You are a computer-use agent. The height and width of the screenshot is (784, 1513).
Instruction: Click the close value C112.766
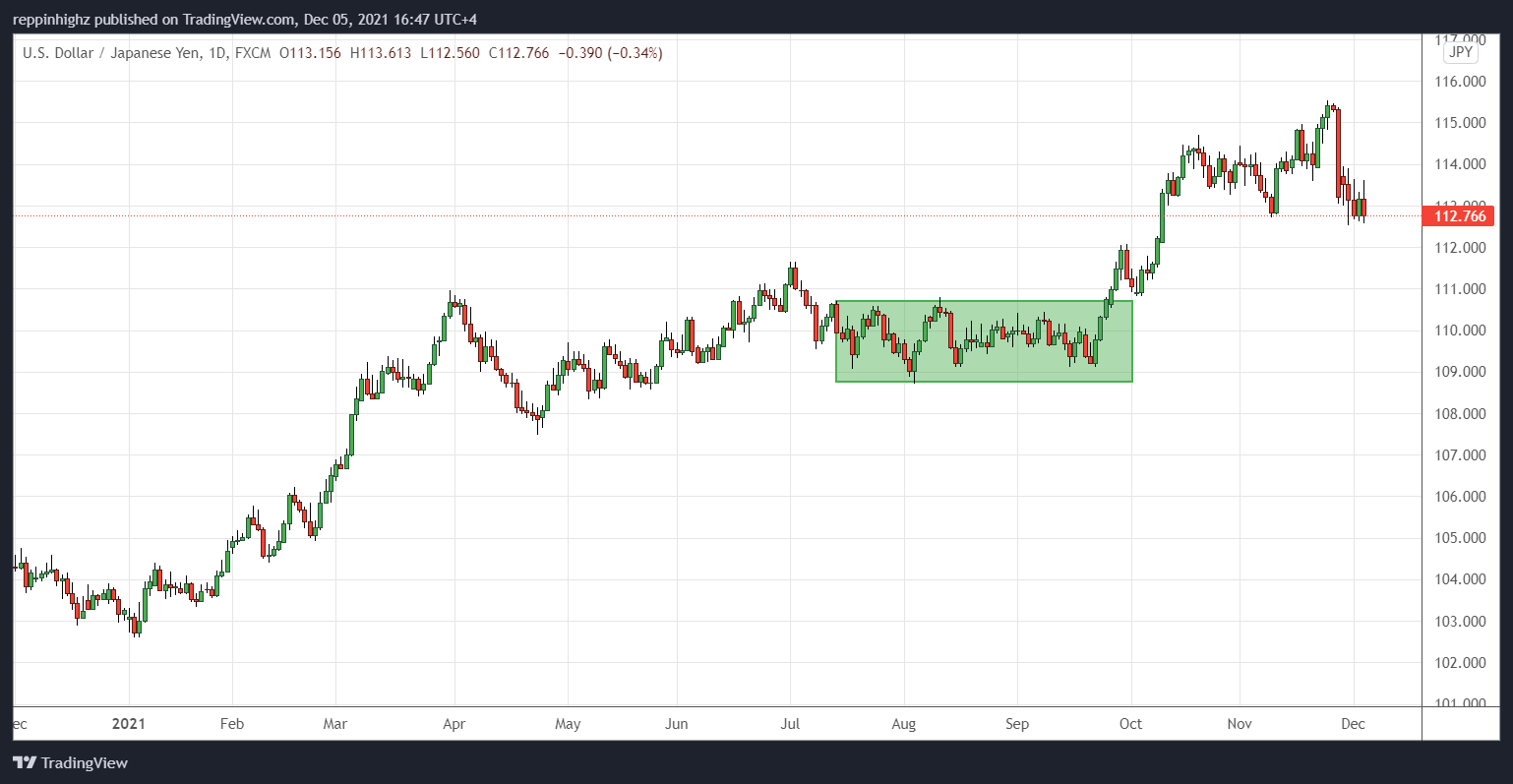tap(518, 53)
